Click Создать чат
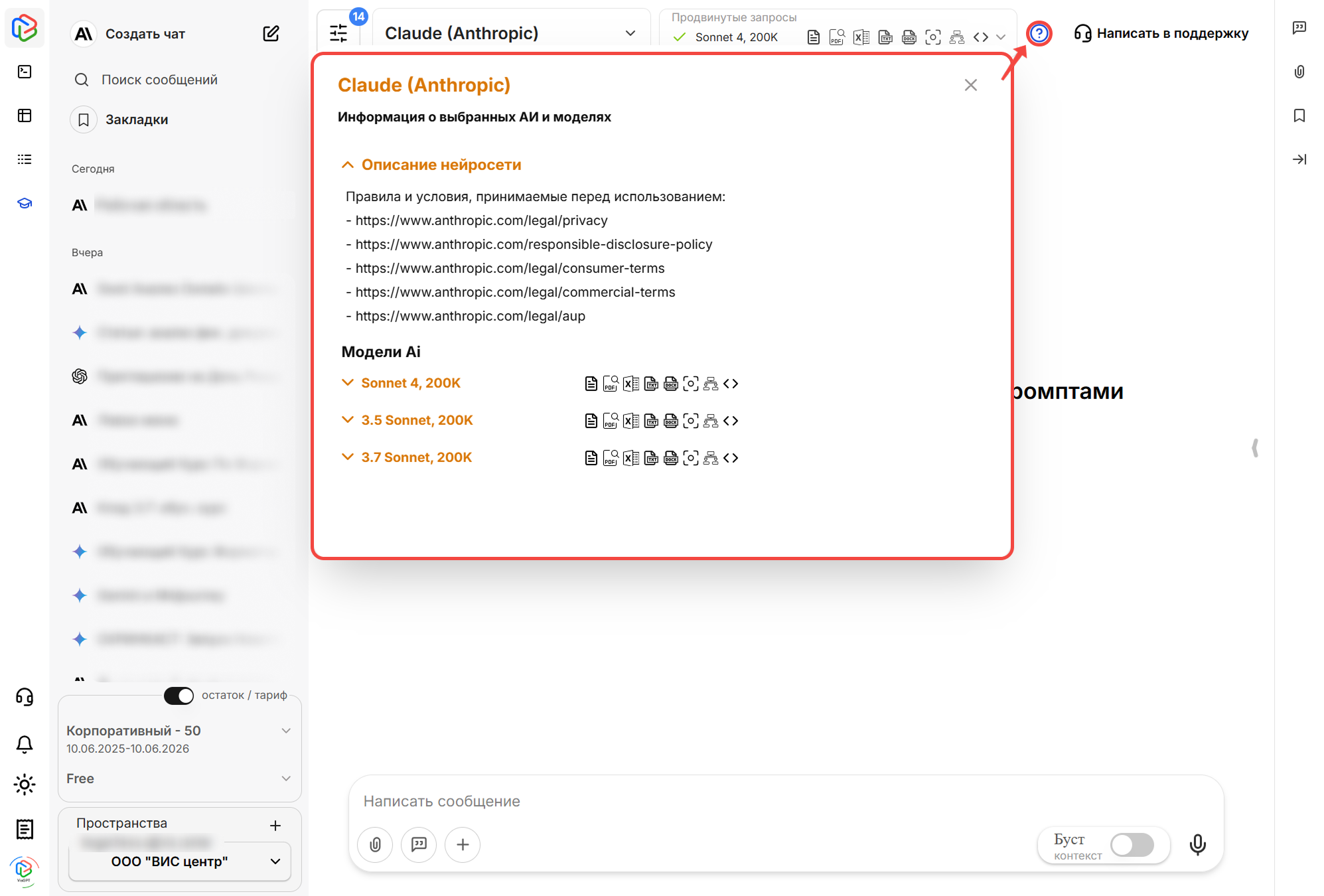This screenshot has width=1324, height=896. tap(145, 34)
